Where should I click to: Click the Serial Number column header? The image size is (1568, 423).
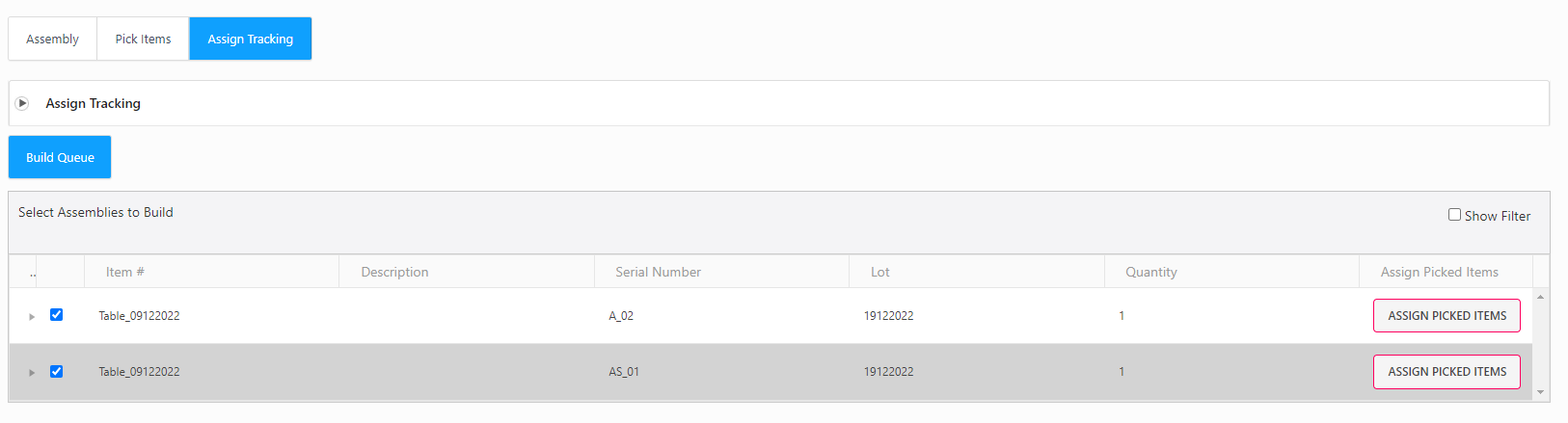pyautogui.click(x=658, y=273)
